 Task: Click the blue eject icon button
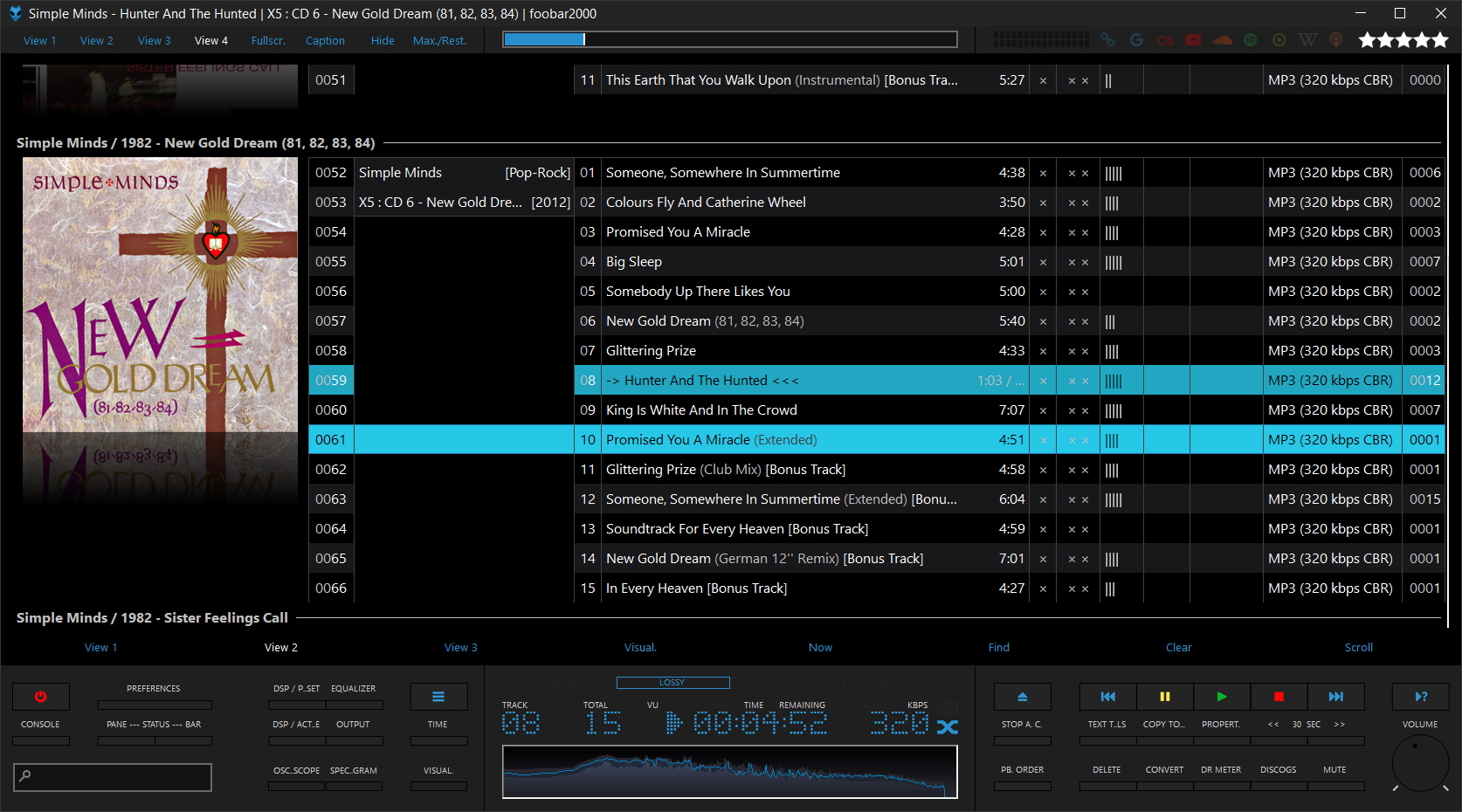pos(1022,697)
